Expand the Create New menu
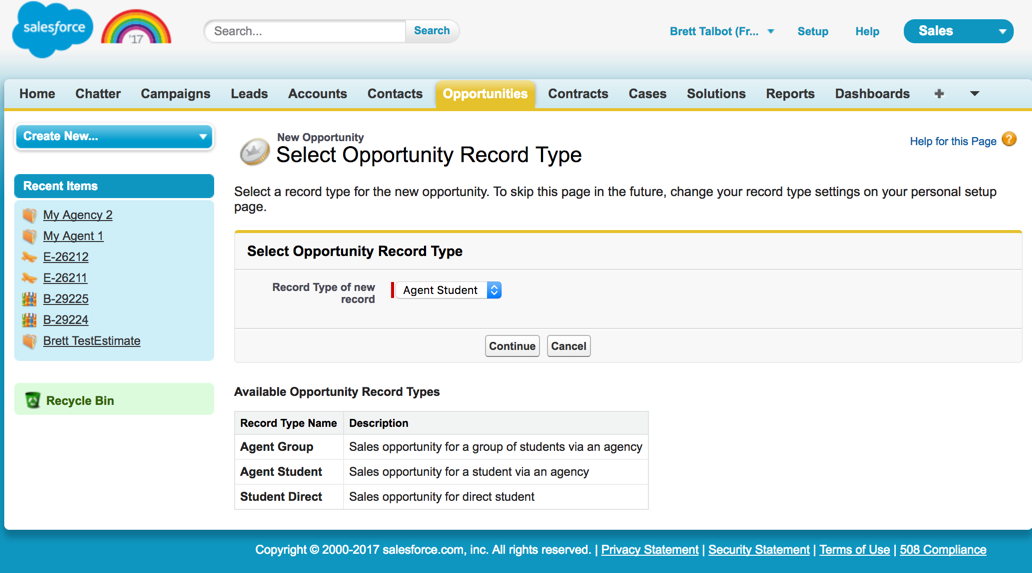This screenshot has width=1032, height=573. click(114, 136)
